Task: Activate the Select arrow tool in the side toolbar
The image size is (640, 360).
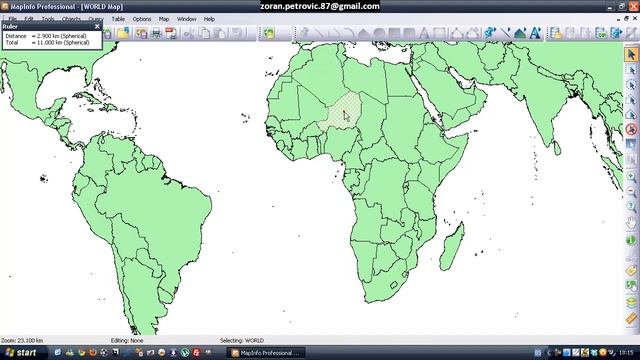Action: tap(631, 54)
